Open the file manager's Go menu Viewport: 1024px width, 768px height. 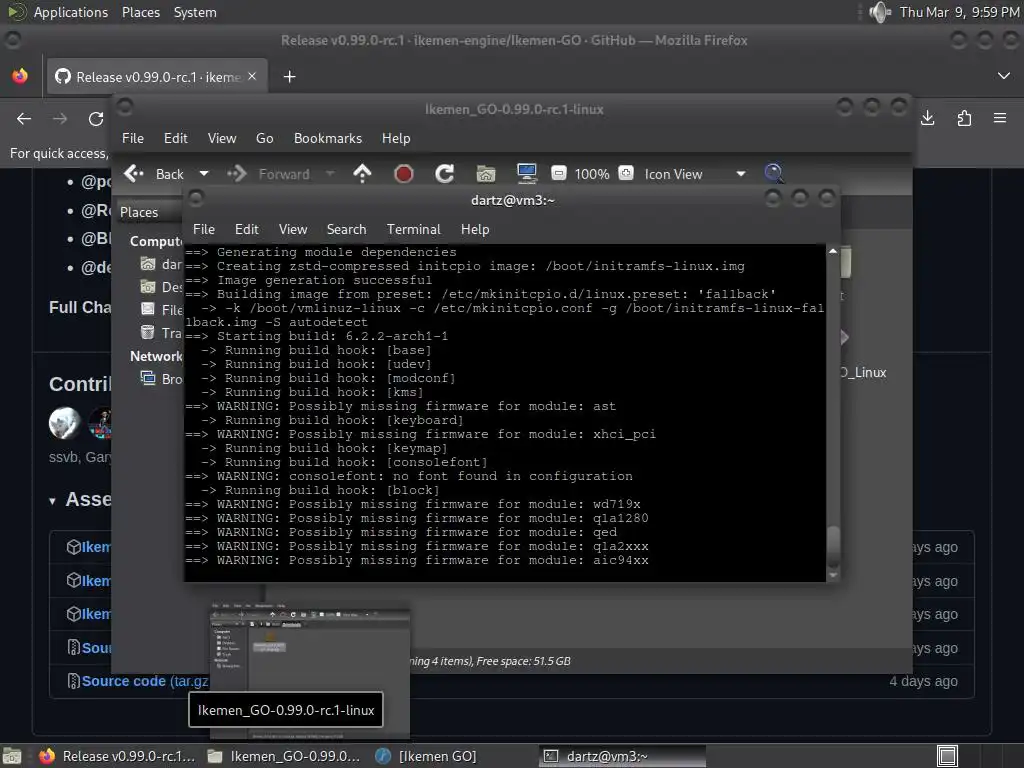[x=264, y=138]
